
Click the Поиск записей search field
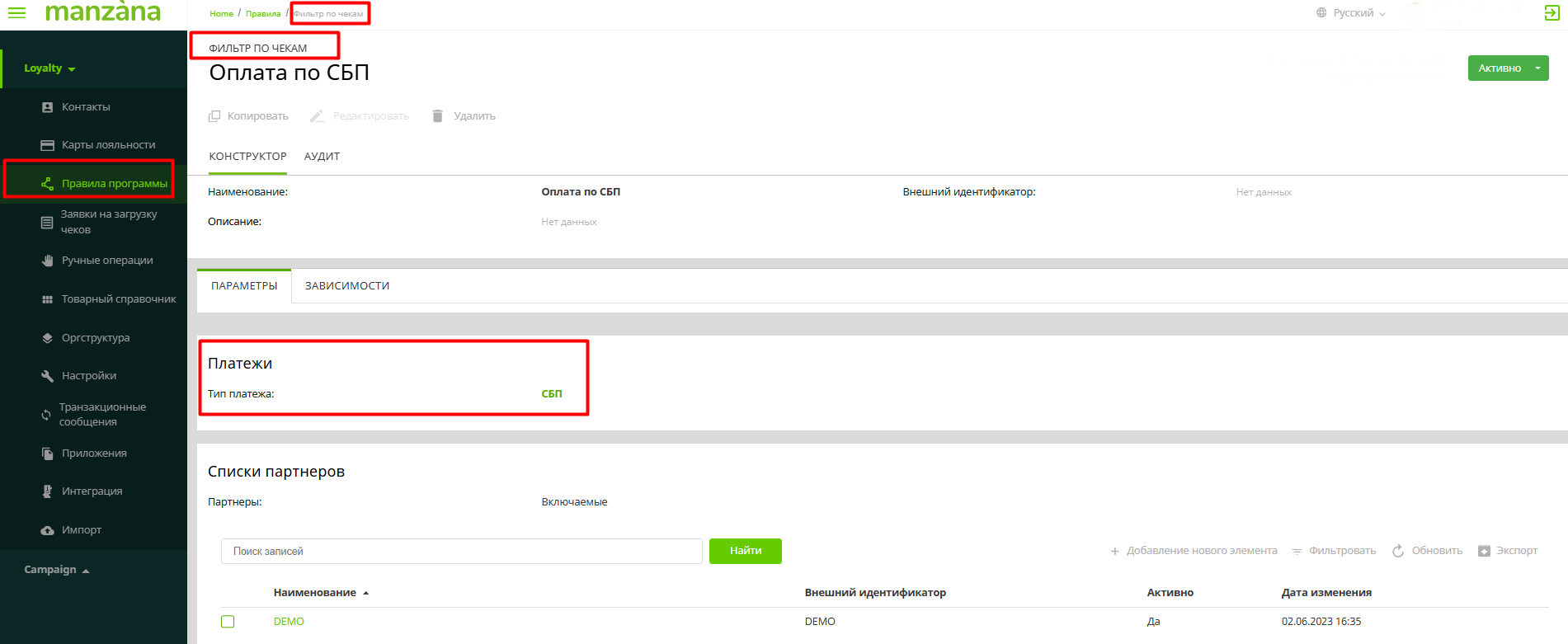pyautogui.click(x=461, y=552)
